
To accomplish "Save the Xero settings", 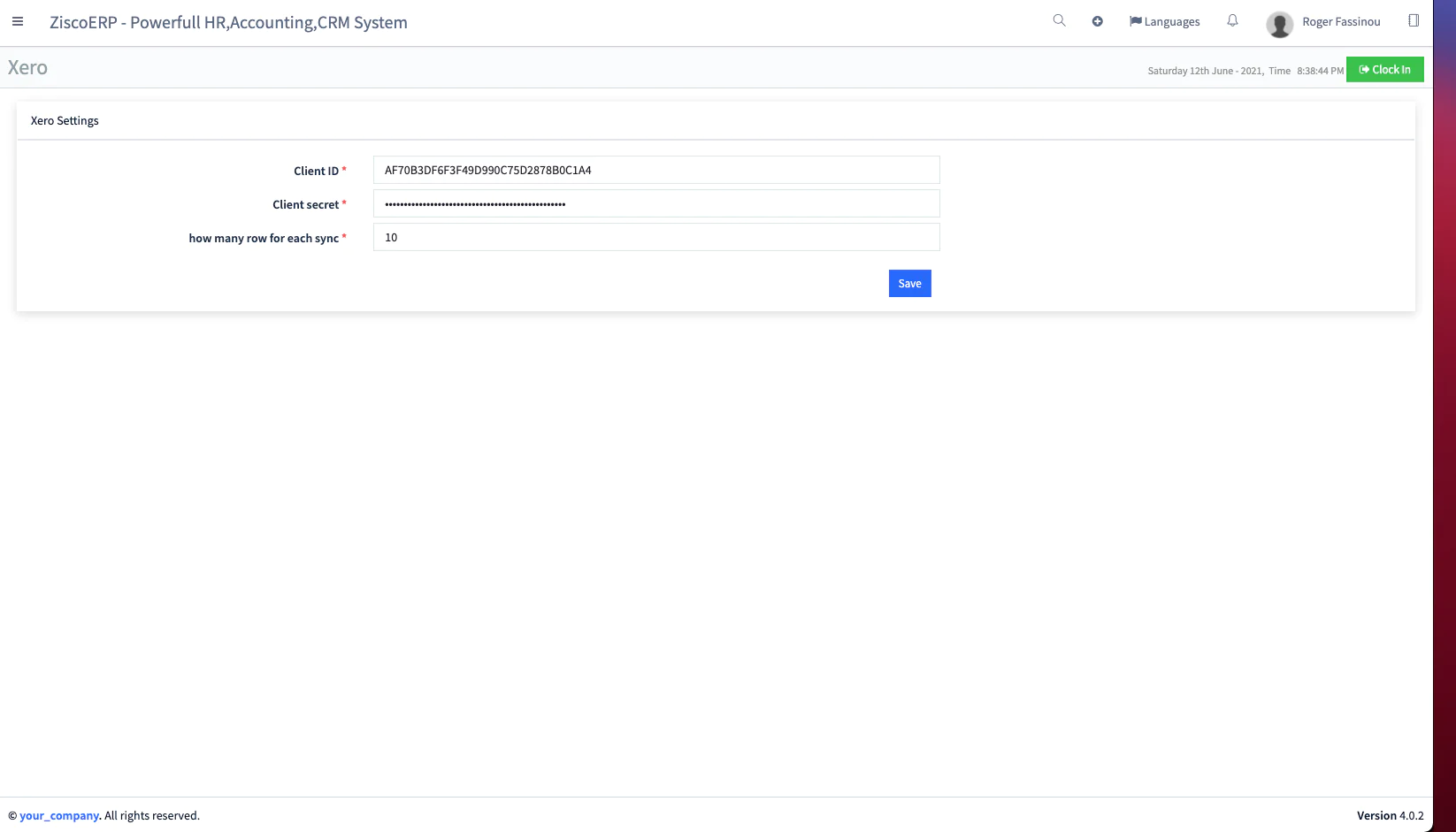I will coord(909,284).
